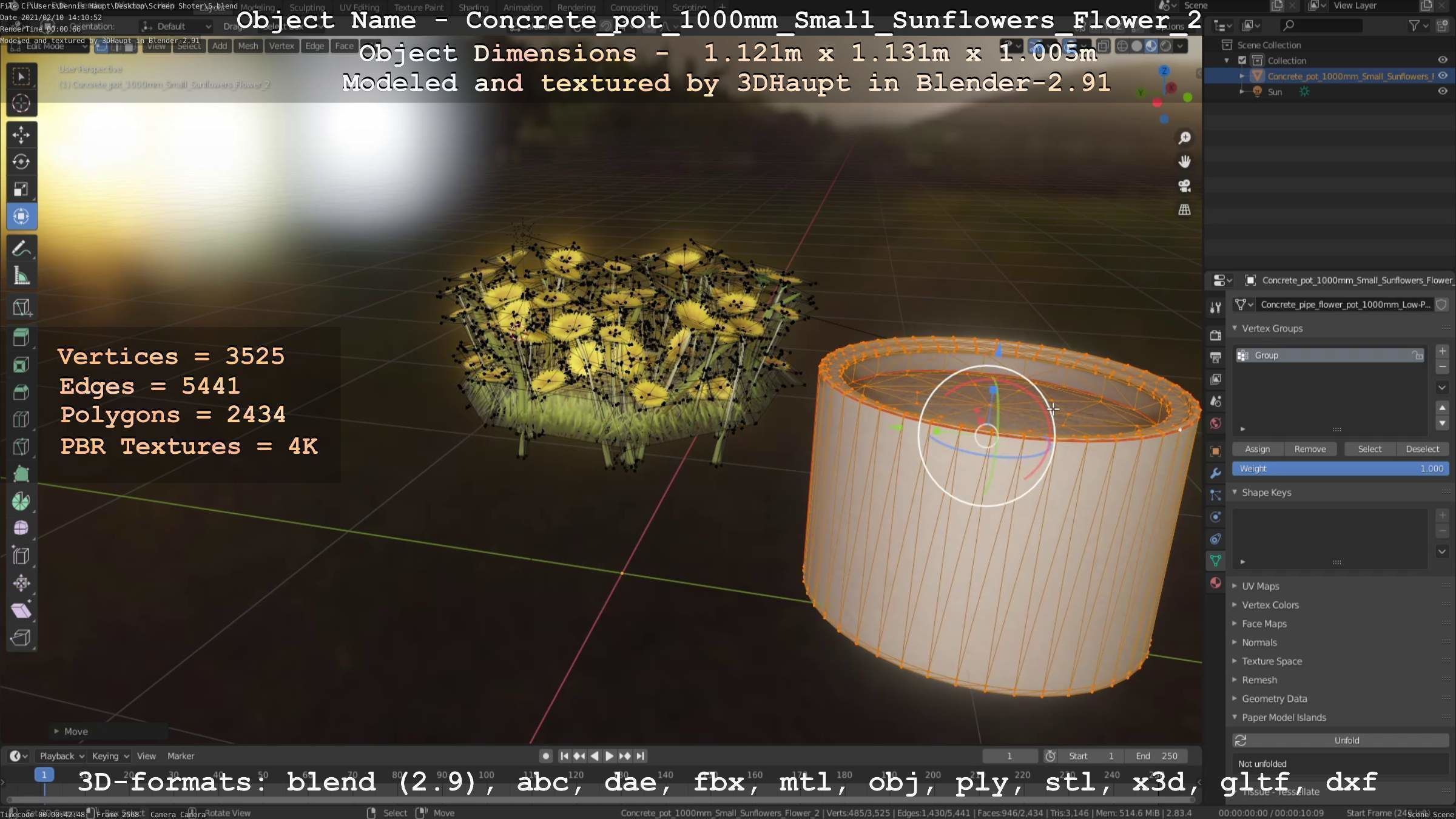
Task: Activate the Annotate tool
Action: 21,248
